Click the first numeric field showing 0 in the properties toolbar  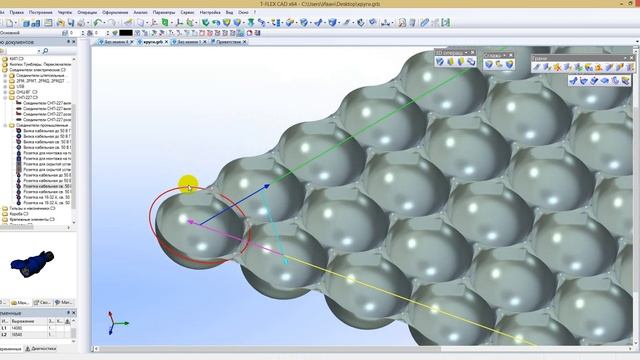point(75,33)
